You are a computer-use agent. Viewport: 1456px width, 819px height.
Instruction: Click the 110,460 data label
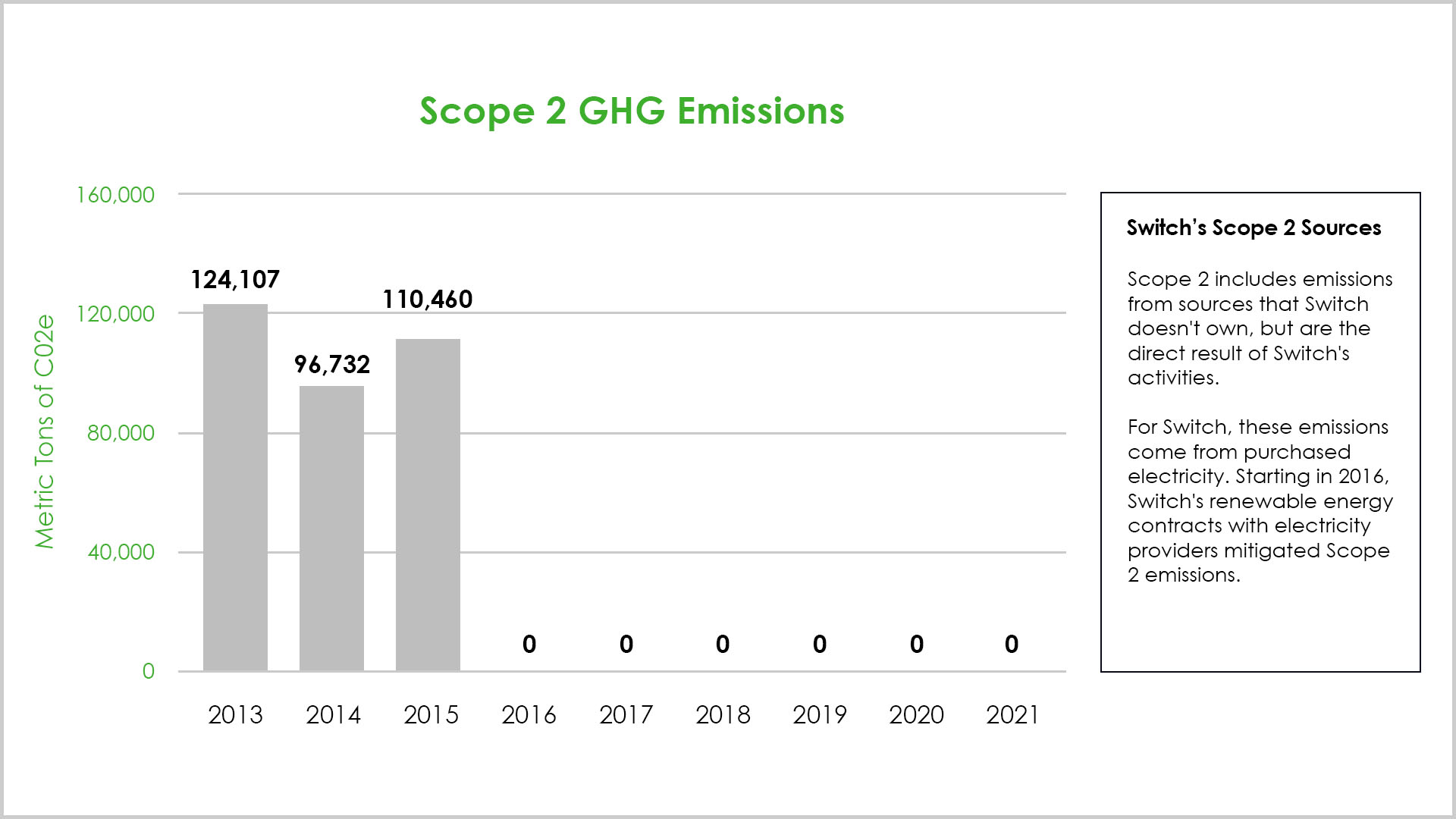[428, 300]
